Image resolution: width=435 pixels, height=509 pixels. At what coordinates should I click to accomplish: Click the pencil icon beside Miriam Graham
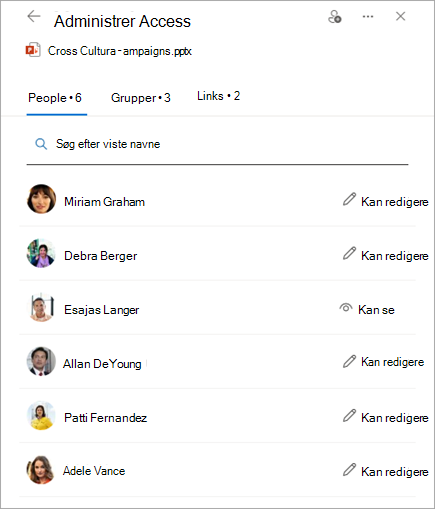click(x=349, y=199)
